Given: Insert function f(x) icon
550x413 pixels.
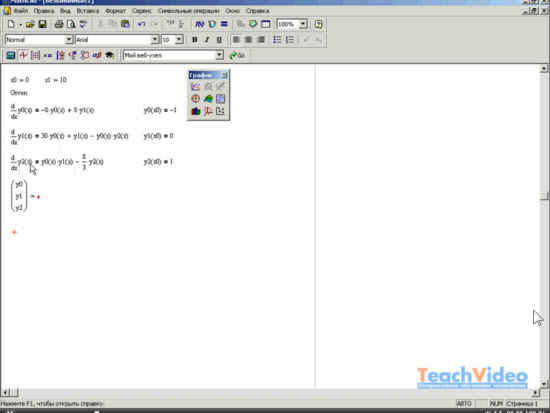Looking at the screenshot, I should (200, 24).
